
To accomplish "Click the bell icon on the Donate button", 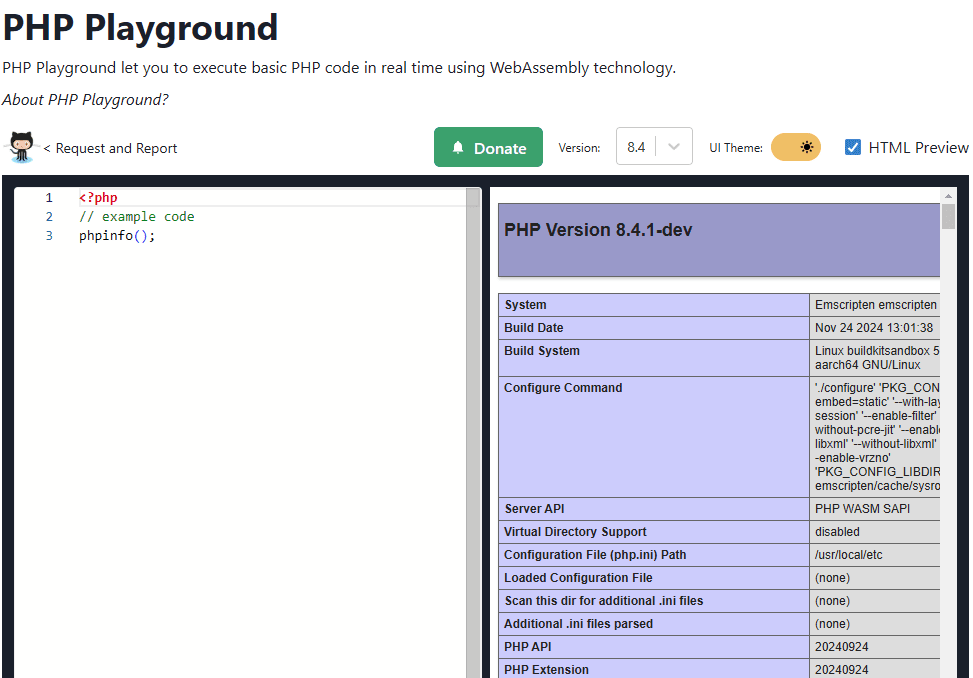I will click(459, 147).
